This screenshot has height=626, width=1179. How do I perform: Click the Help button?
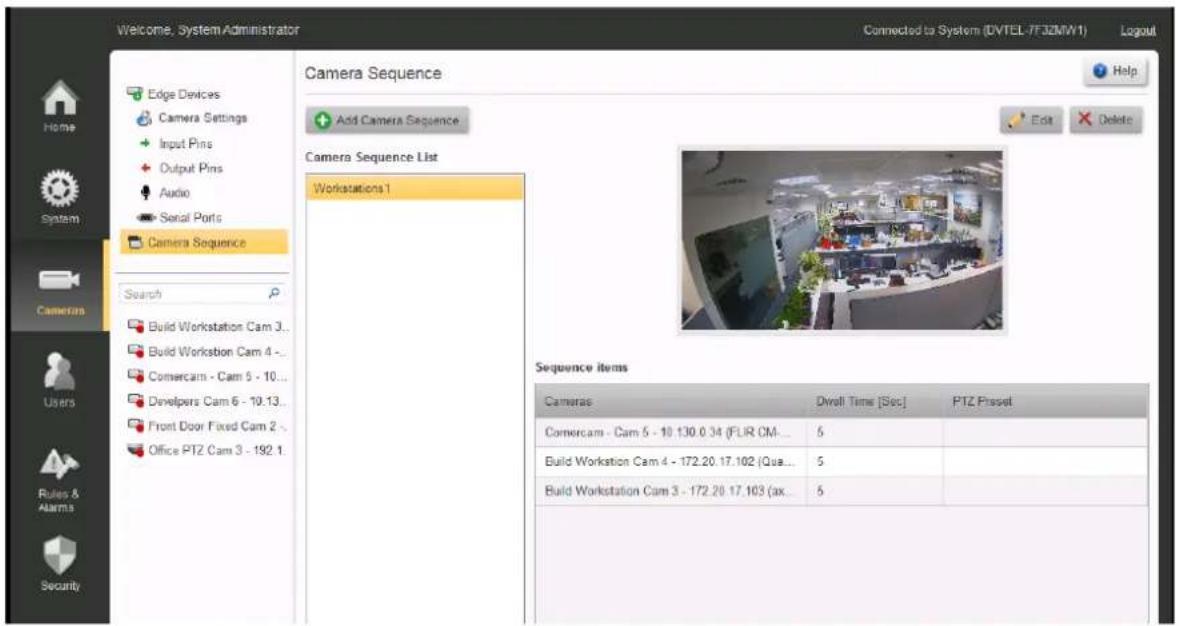coord(1117,72)
